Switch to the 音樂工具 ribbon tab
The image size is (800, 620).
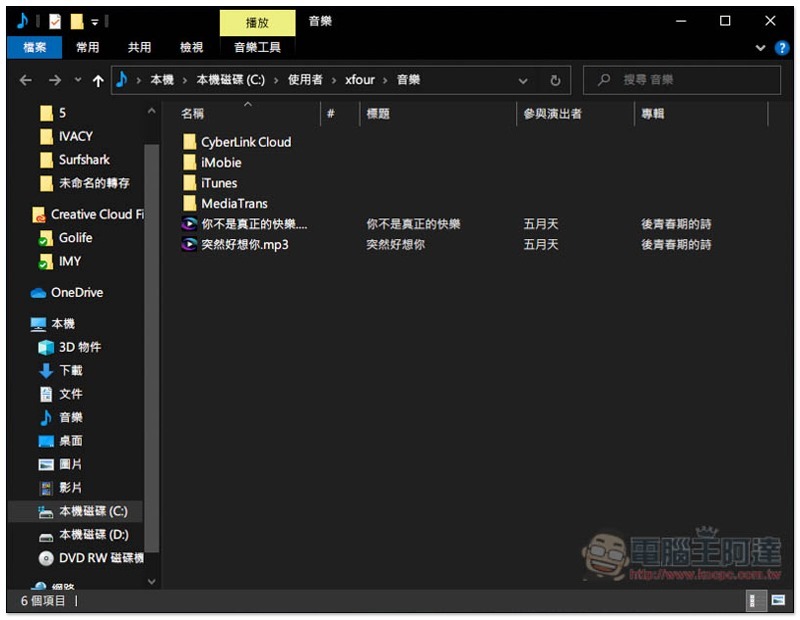pos(257,47)
